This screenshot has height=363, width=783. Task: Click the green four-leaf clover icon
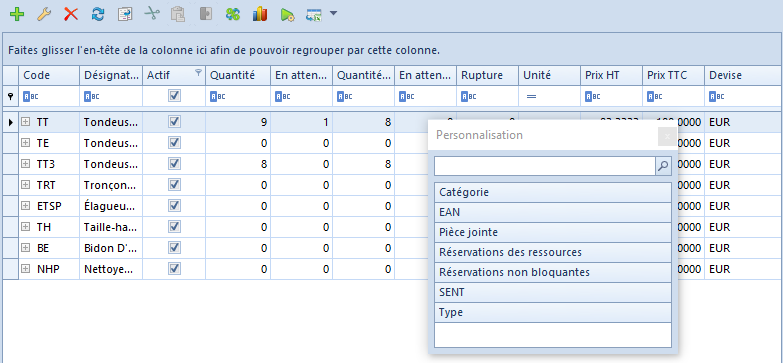[x=233, y=14]
